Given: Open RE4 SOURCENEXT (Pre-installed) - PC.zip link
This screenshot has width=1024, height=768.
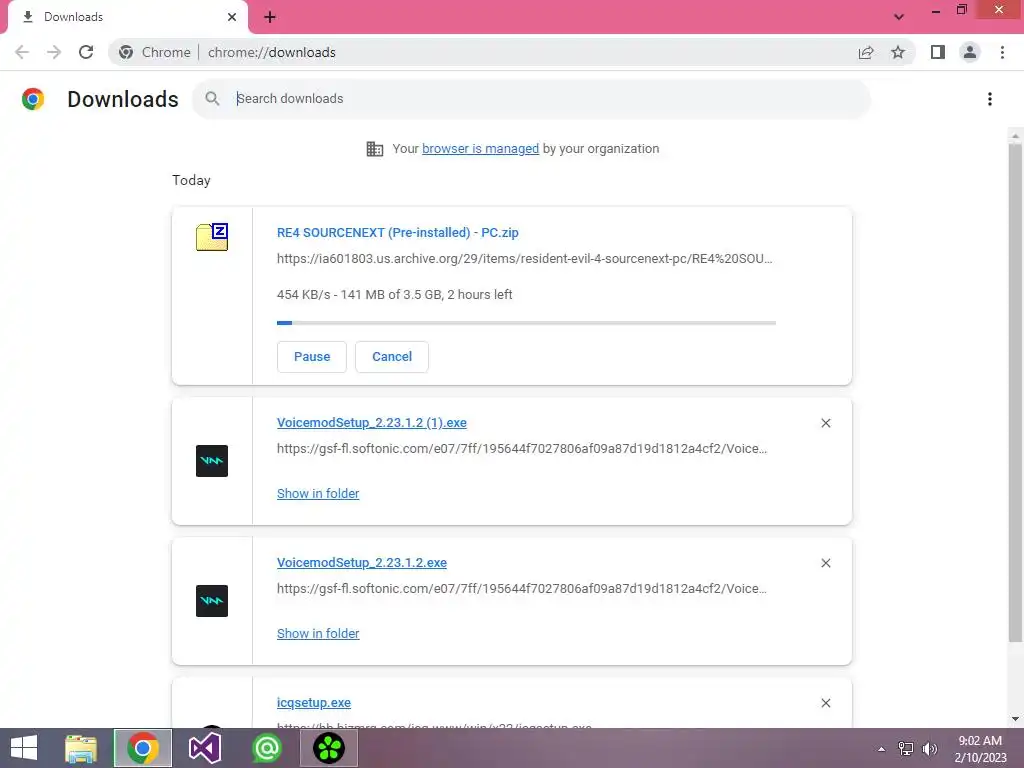Looking at the screenshot, I should pos(398,232).
